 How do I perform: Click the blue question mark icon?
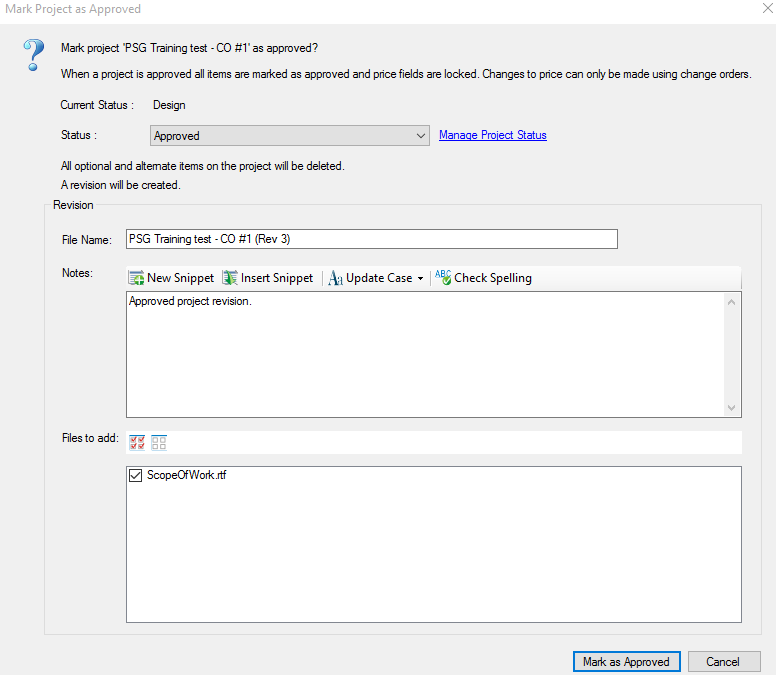(x=34, y=55)
